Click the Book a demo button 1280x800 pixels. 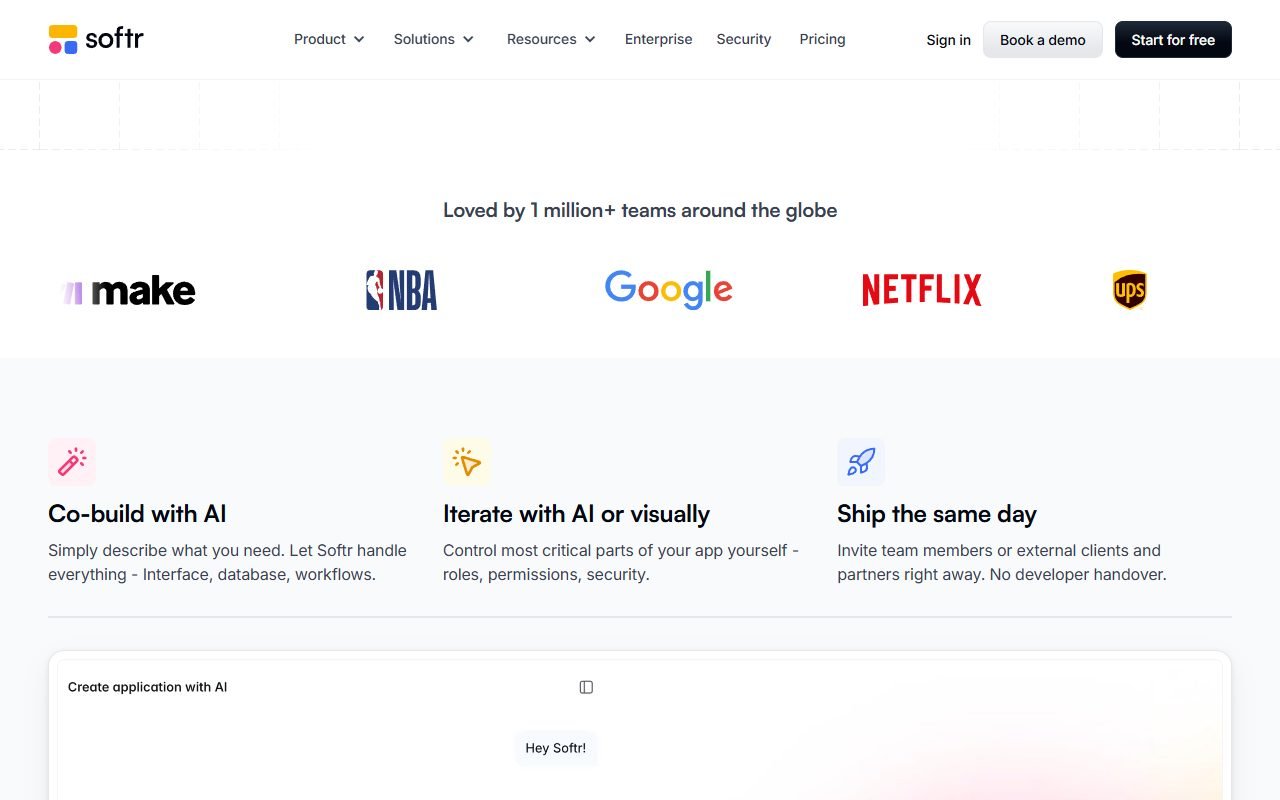[x=1043, y=40]
